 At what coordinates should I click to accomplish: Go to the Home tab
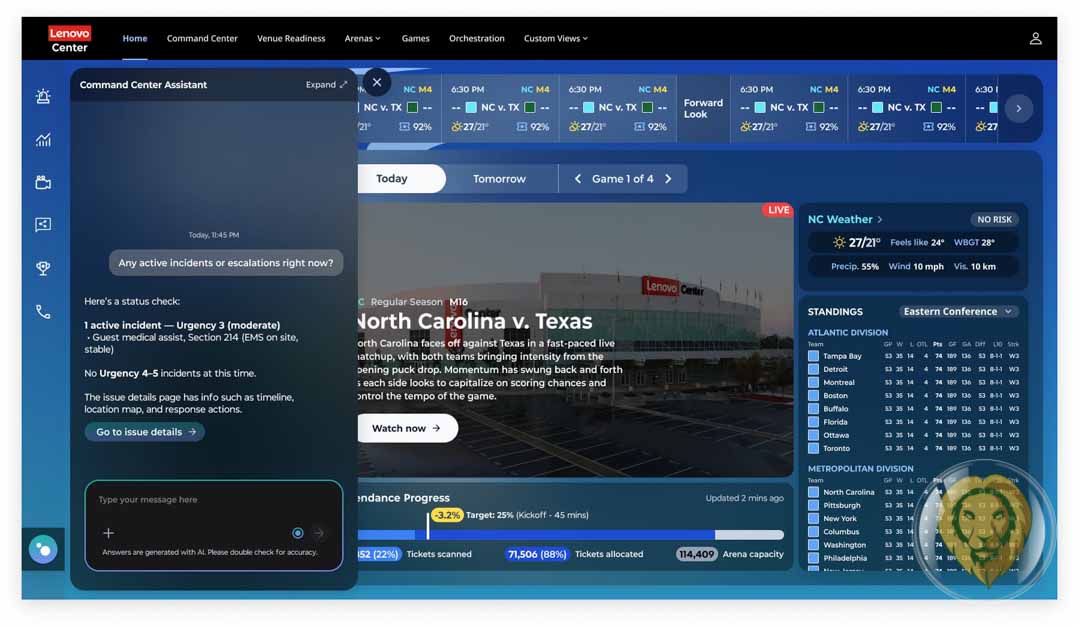tap(135, 39)
